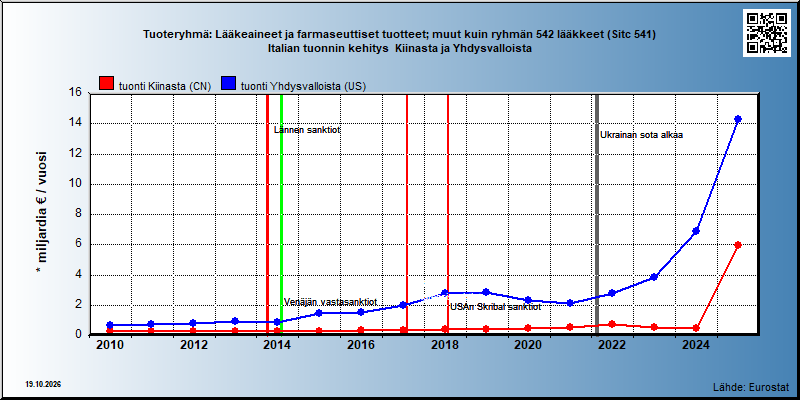
Task: Click the date stamp 19.10.2026
Action: [43, 384]
